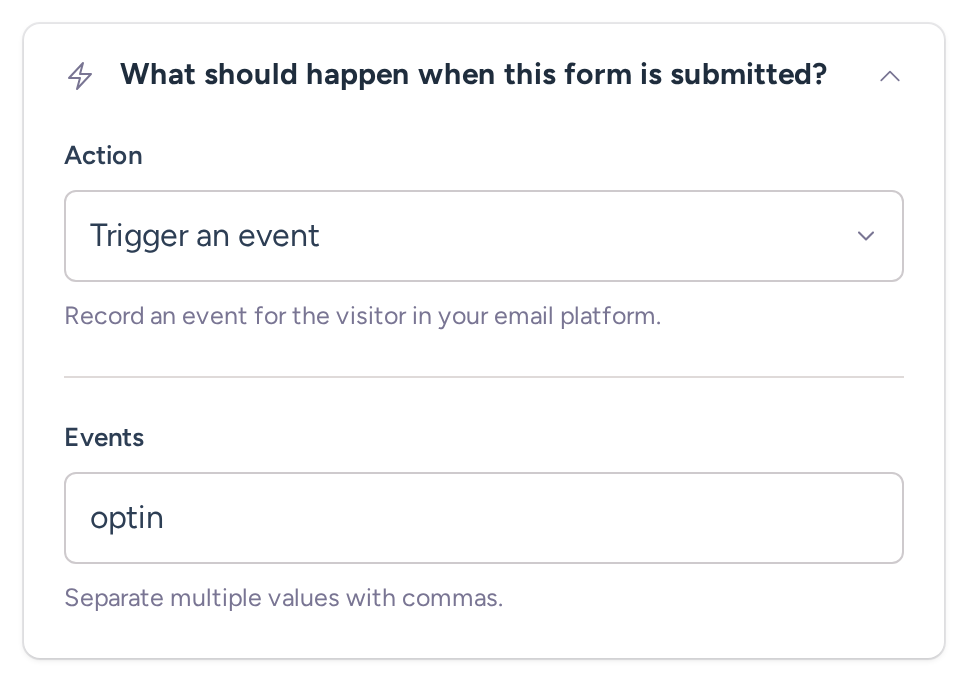Collapse the form submission section with the up chevron
Viewport: 968px width, 682px height.
pyautogui.click(x=890, y=77)
